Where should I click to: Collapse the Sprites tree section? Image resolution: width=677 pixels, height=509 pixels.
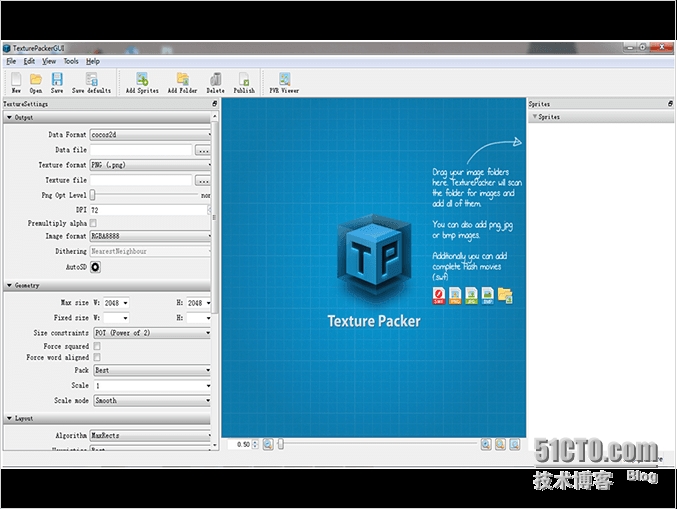click(x=535, y=117)
